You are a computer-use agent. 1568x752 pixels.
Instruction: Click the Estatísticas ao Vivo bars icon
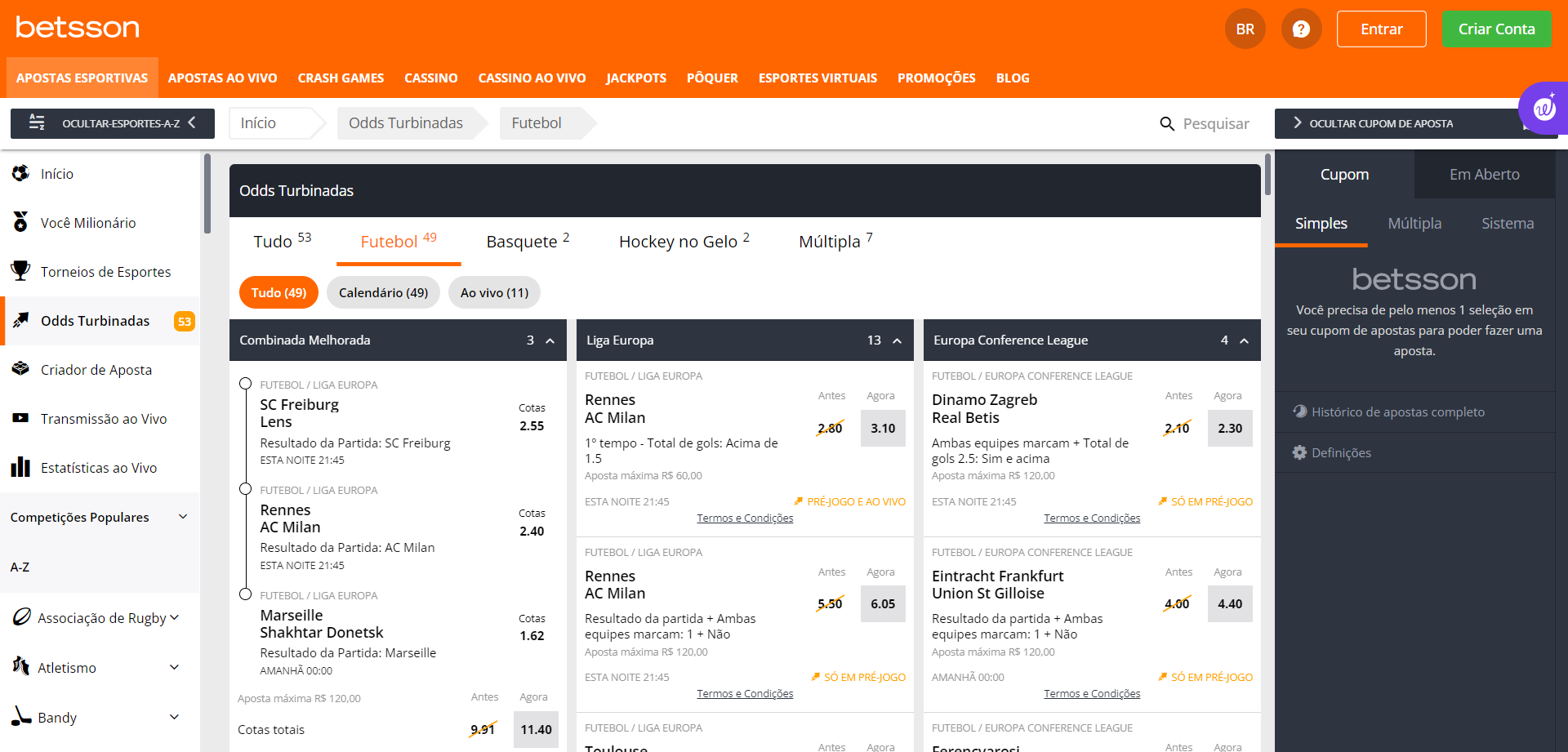21,467
